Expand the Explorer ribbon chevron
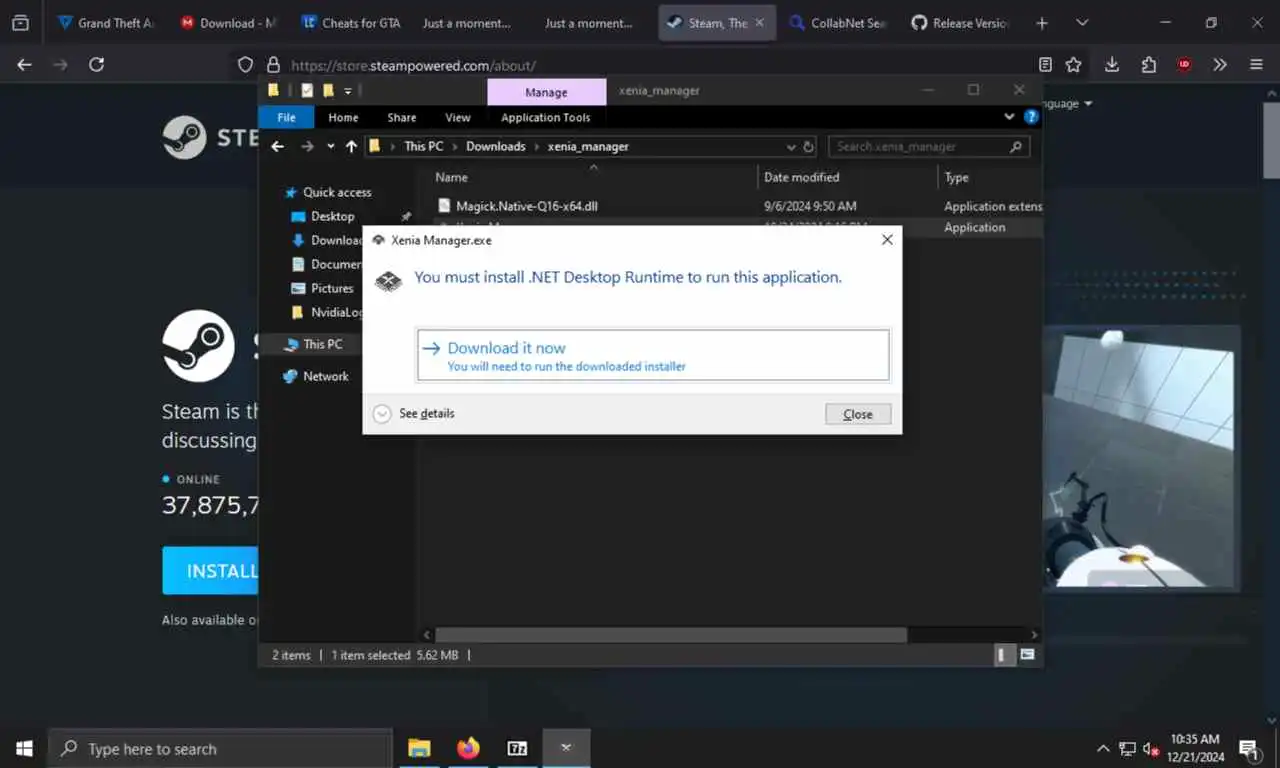 tap(1009, 117)
